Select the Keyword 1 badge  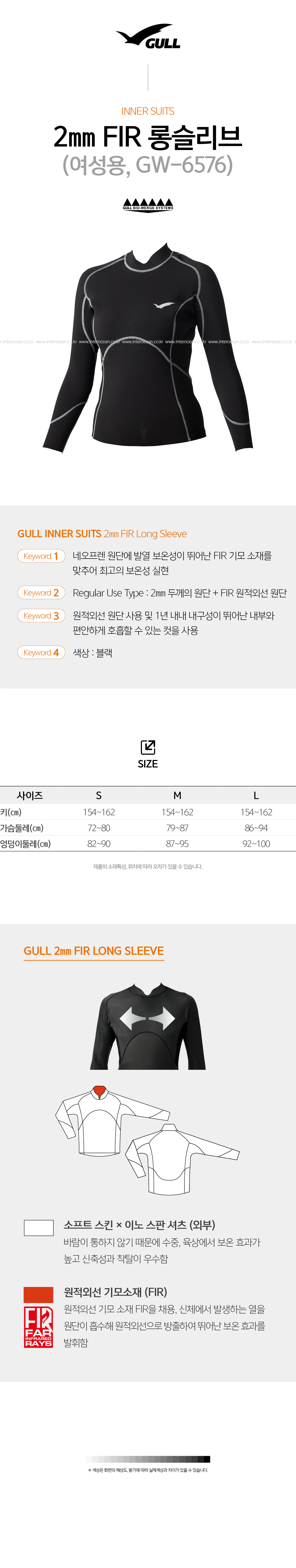[x=41, y=556]
